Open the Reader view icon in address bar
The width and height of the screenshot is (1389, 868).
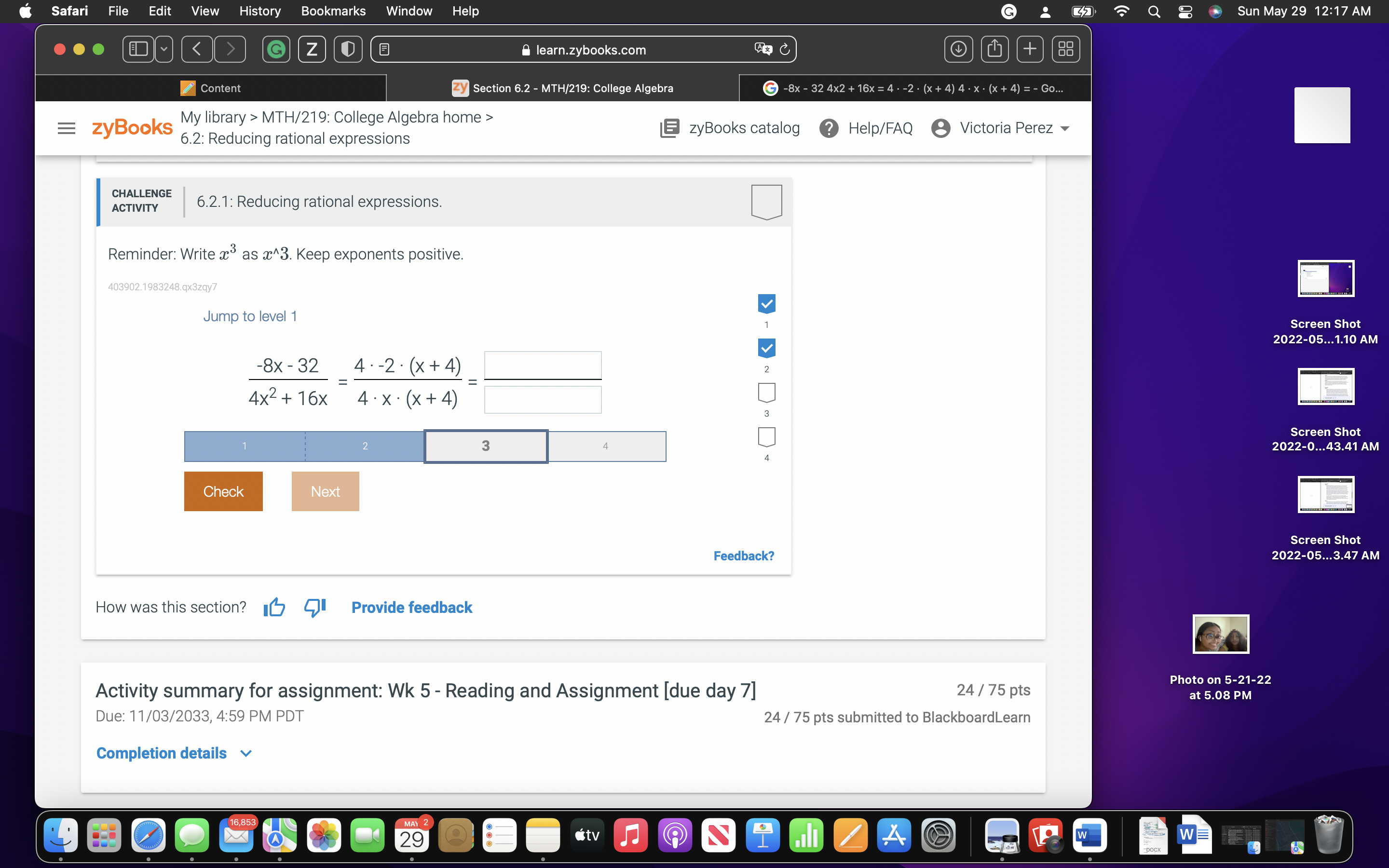click(384, 49)
